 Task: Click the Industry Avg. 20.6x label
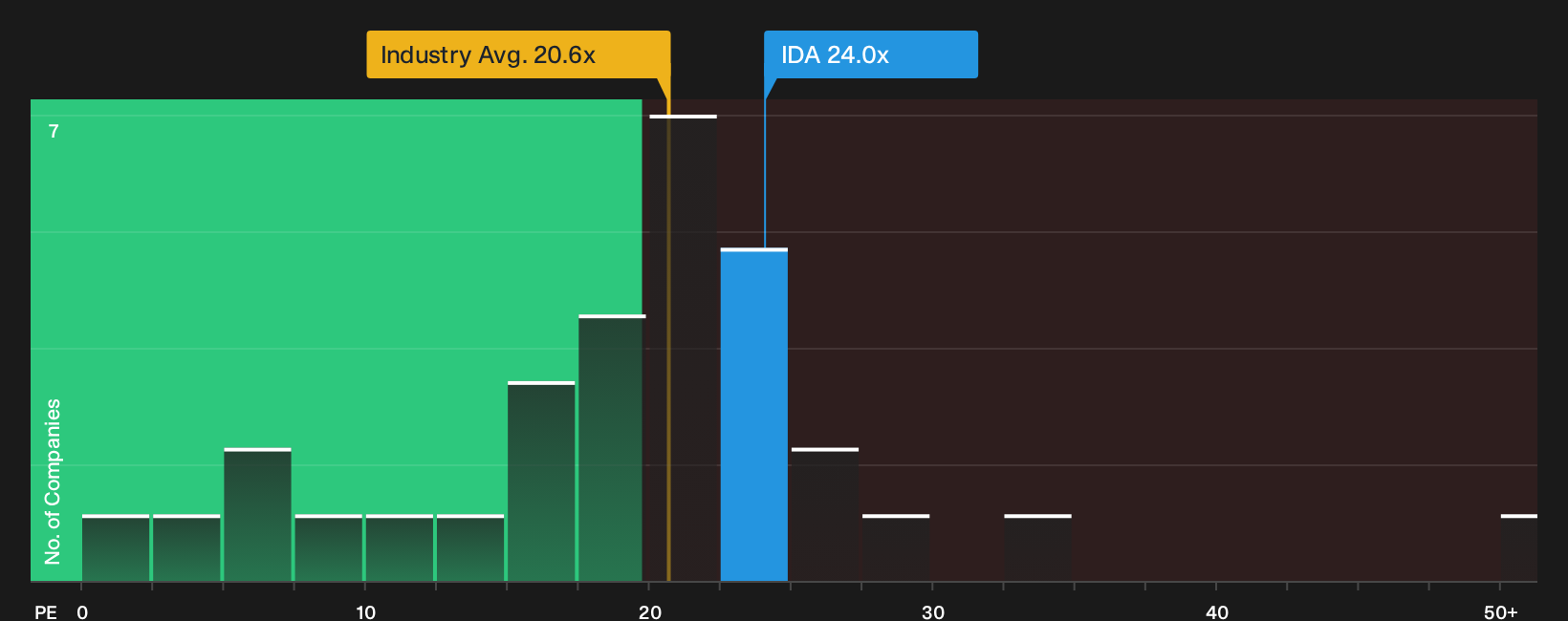point(518,54)
